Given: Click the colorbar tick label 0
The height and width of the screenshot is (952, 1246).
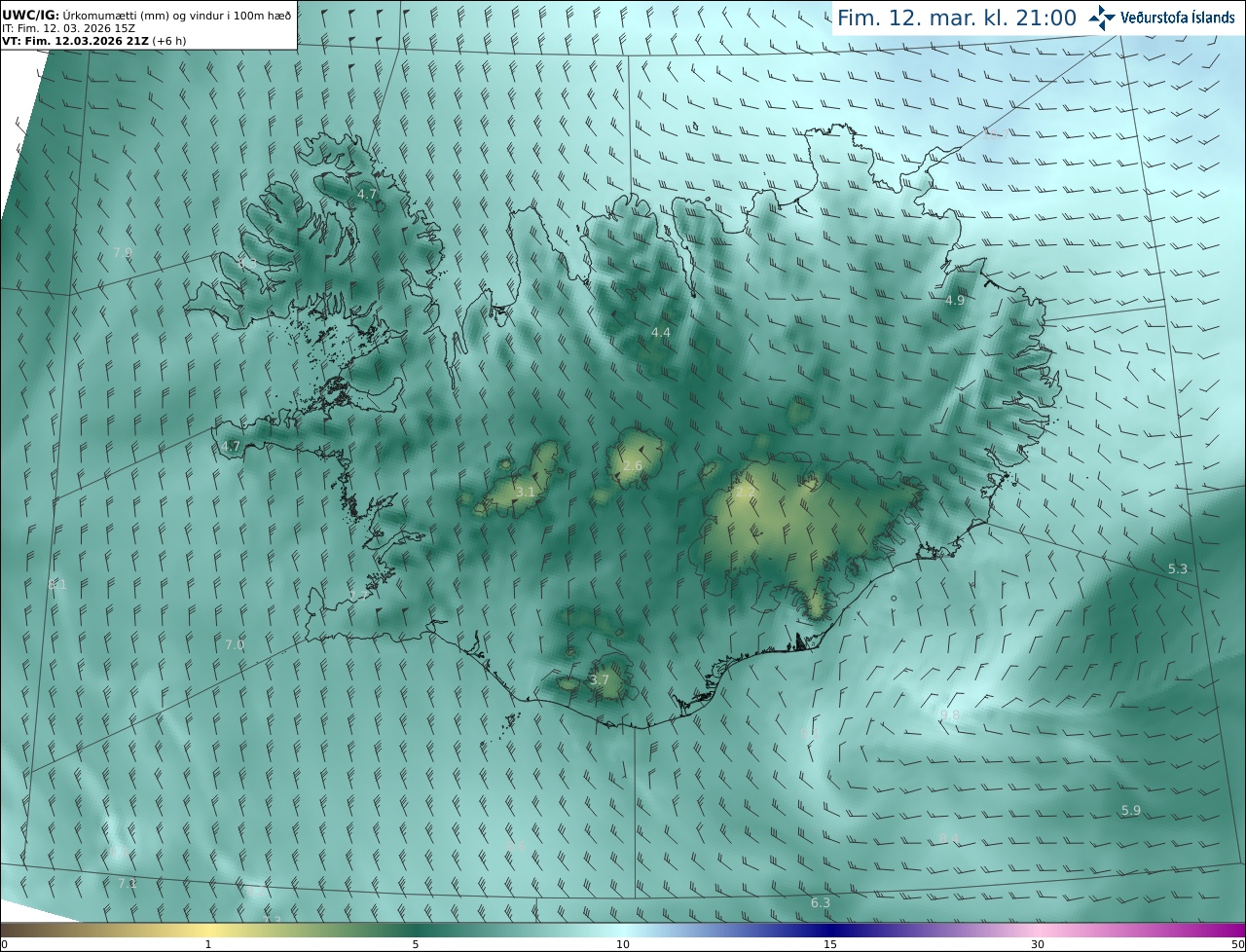Looking at the screenshot, I should (x=4, y=944).
